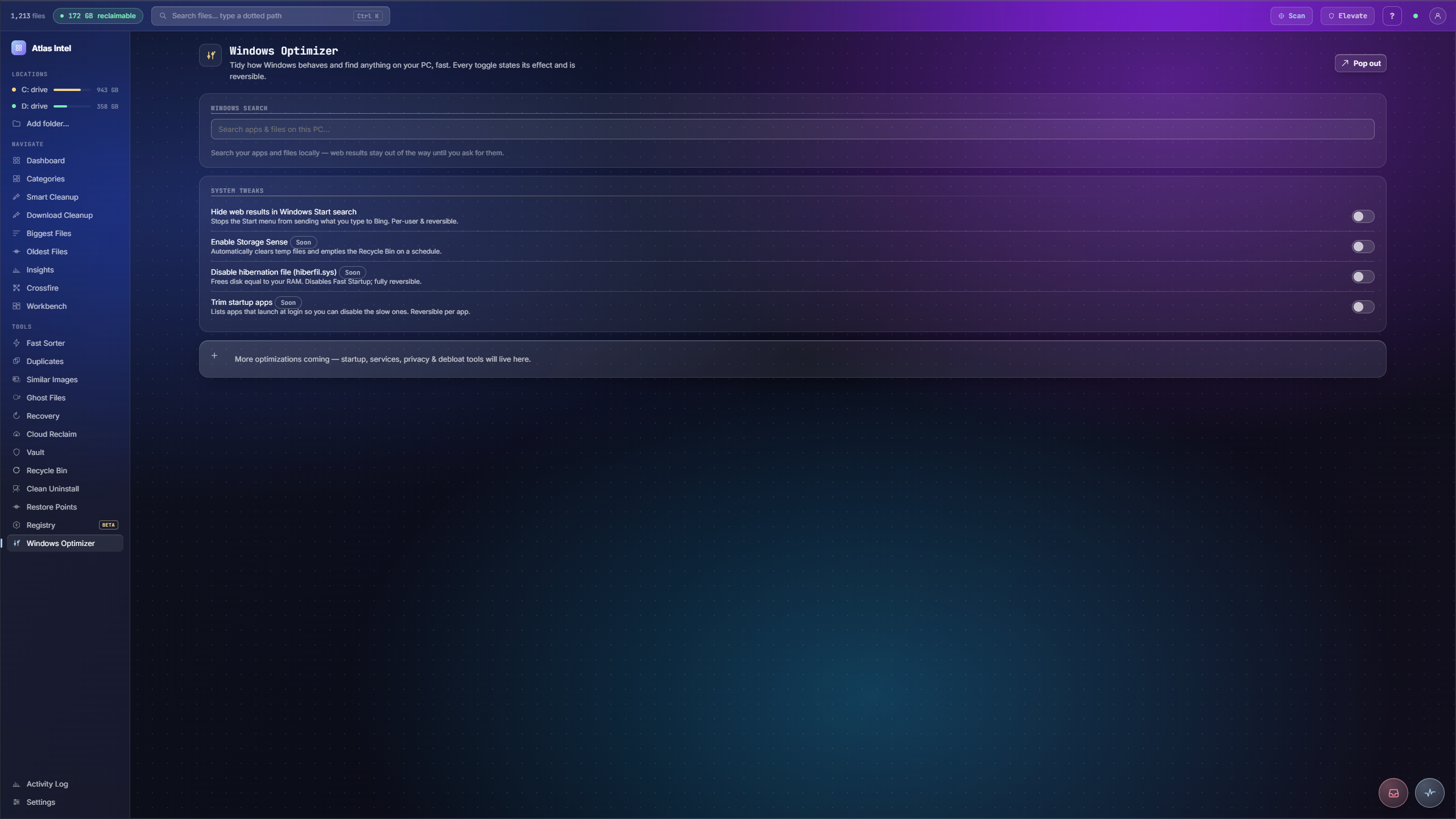
Task: Open Windows Optimizer in sidebar
Action: point(65,544)
